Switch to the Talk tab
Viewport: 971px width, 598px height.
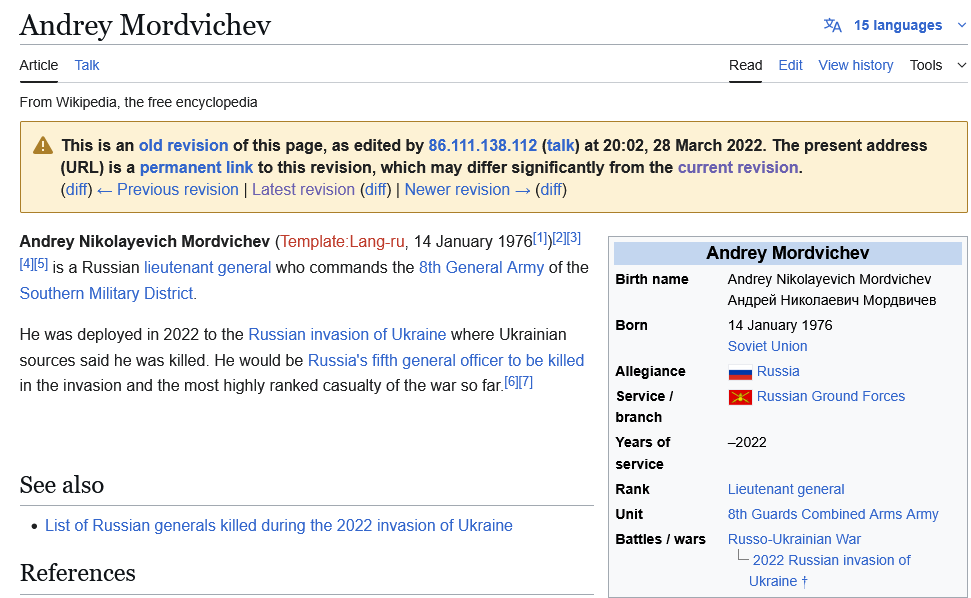pyautogui.click(x=87, y=65)
